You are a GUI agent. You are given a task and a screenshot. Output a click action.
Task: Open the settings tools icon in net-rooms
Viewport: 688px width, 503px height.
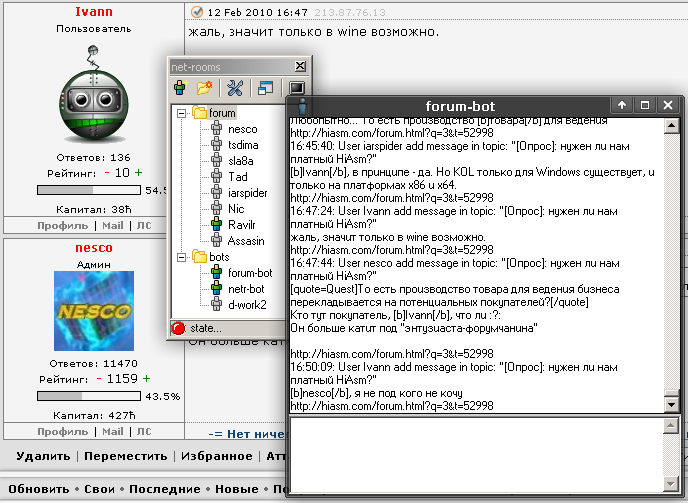point(236,89)
